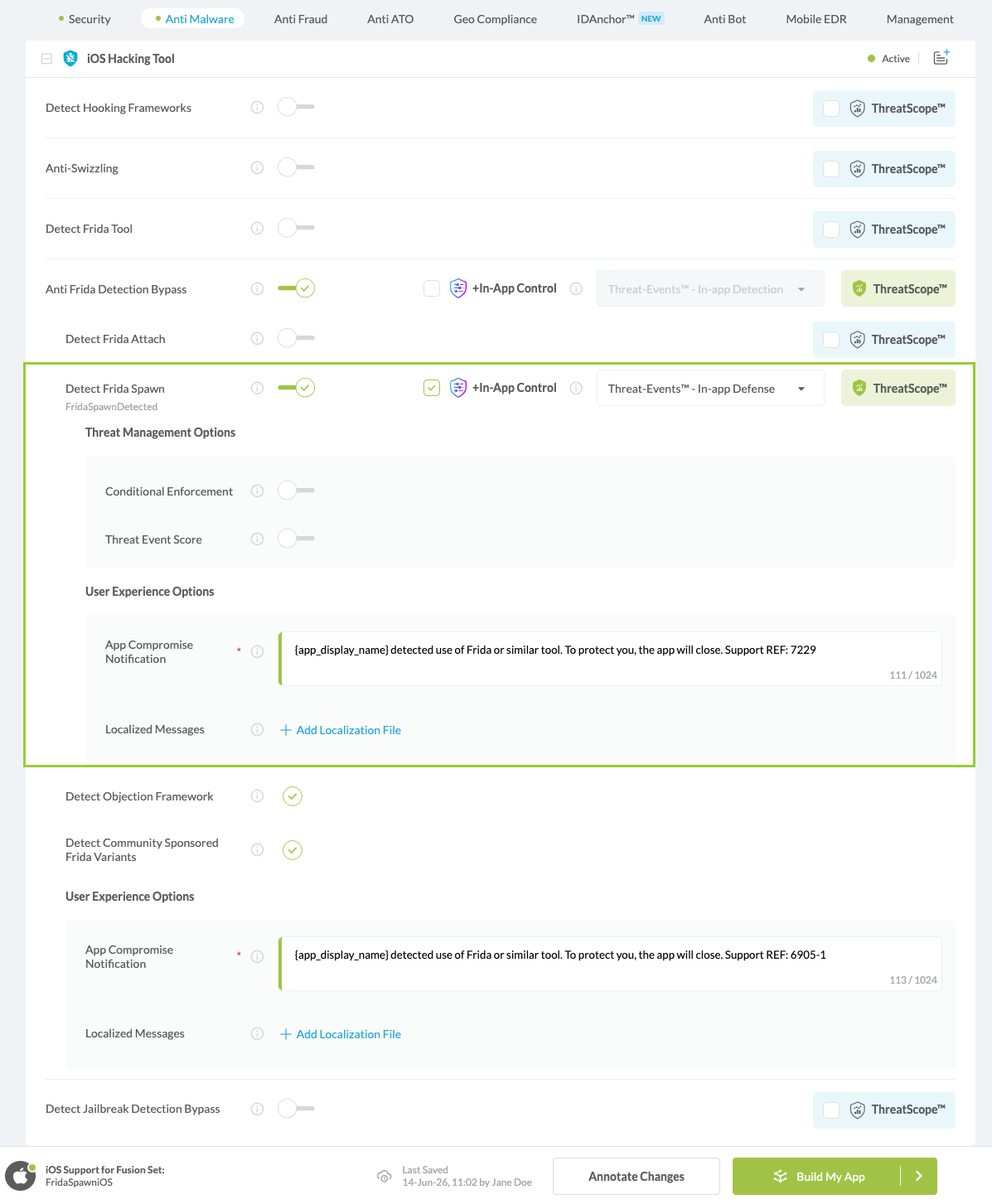Show info for Threat Event Score
This screenshot has width=992, height=1204.
257,539
